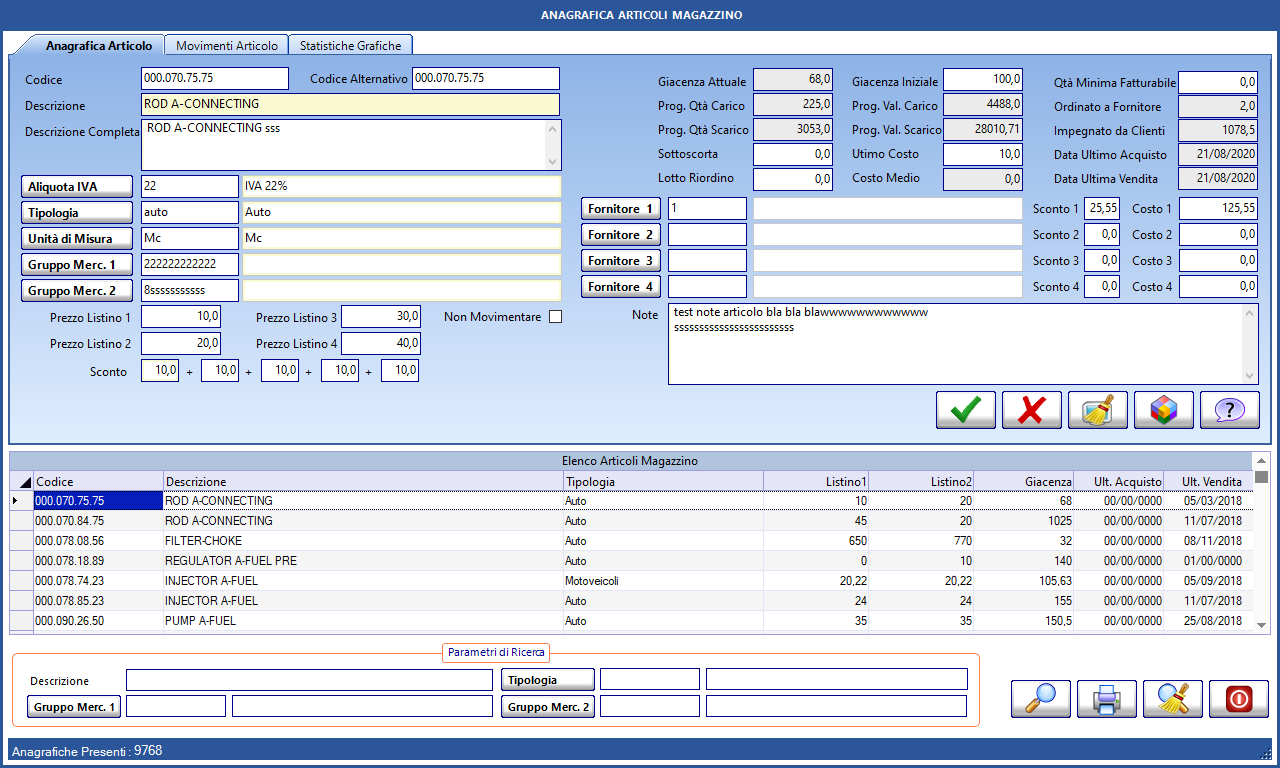Open help via the question mark icon
1280x768 pixels.
pyautogui.click(x=1229, y=409)
